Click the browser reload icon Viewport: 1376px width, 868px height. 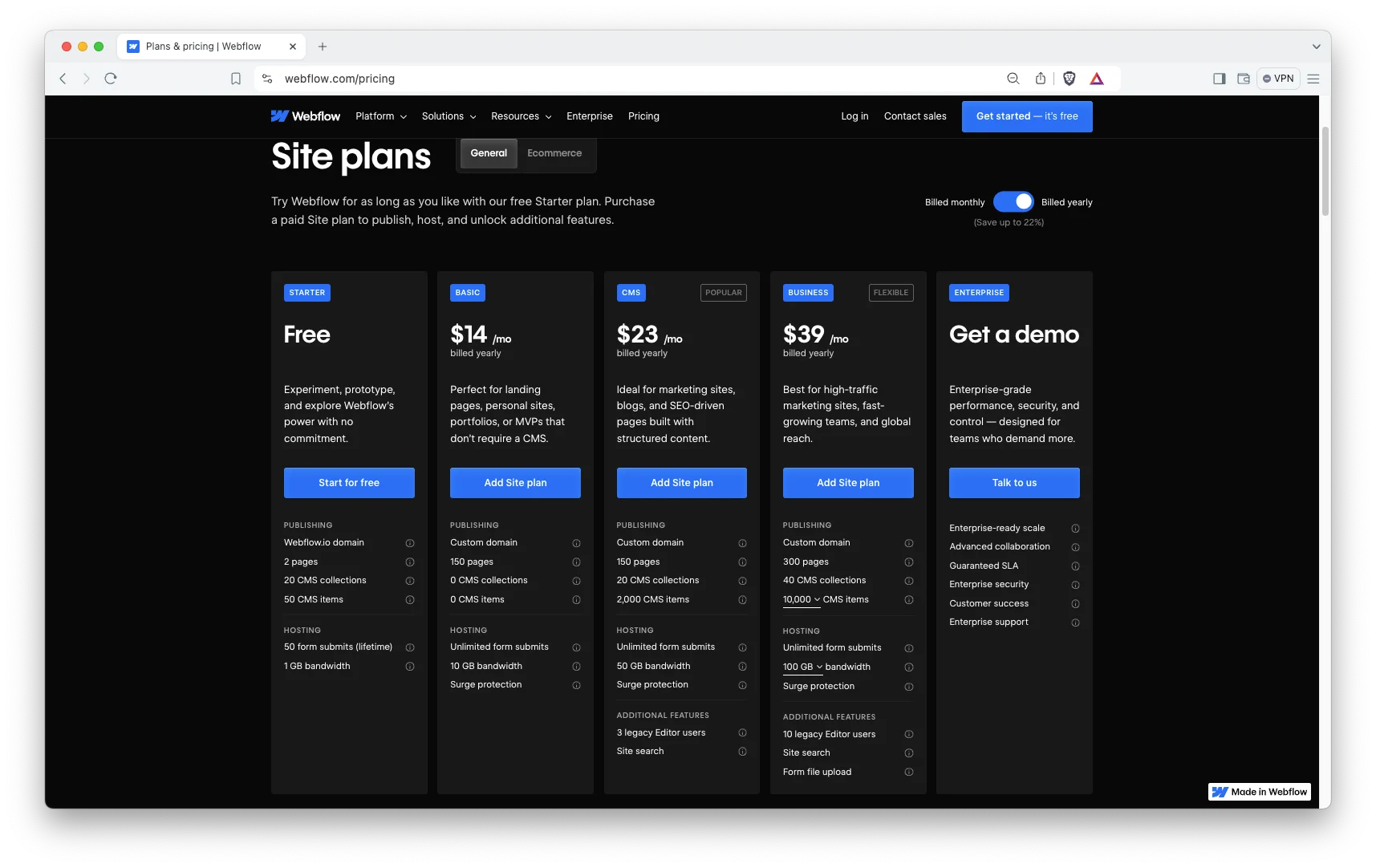(111, 79)
